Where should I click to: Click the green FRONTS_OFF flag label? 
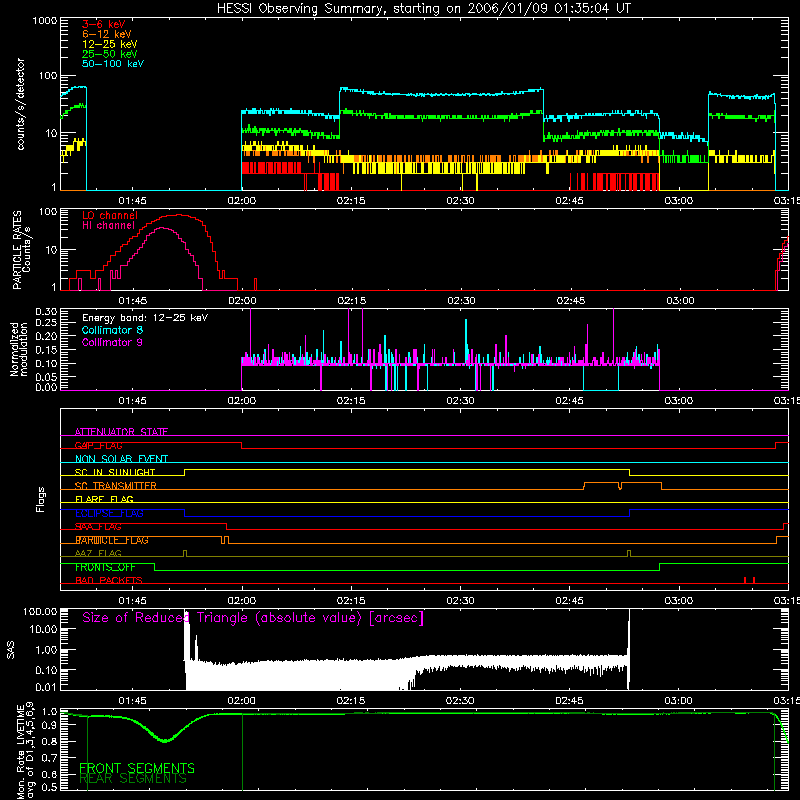pyautogui.click(x=105, y=567)
